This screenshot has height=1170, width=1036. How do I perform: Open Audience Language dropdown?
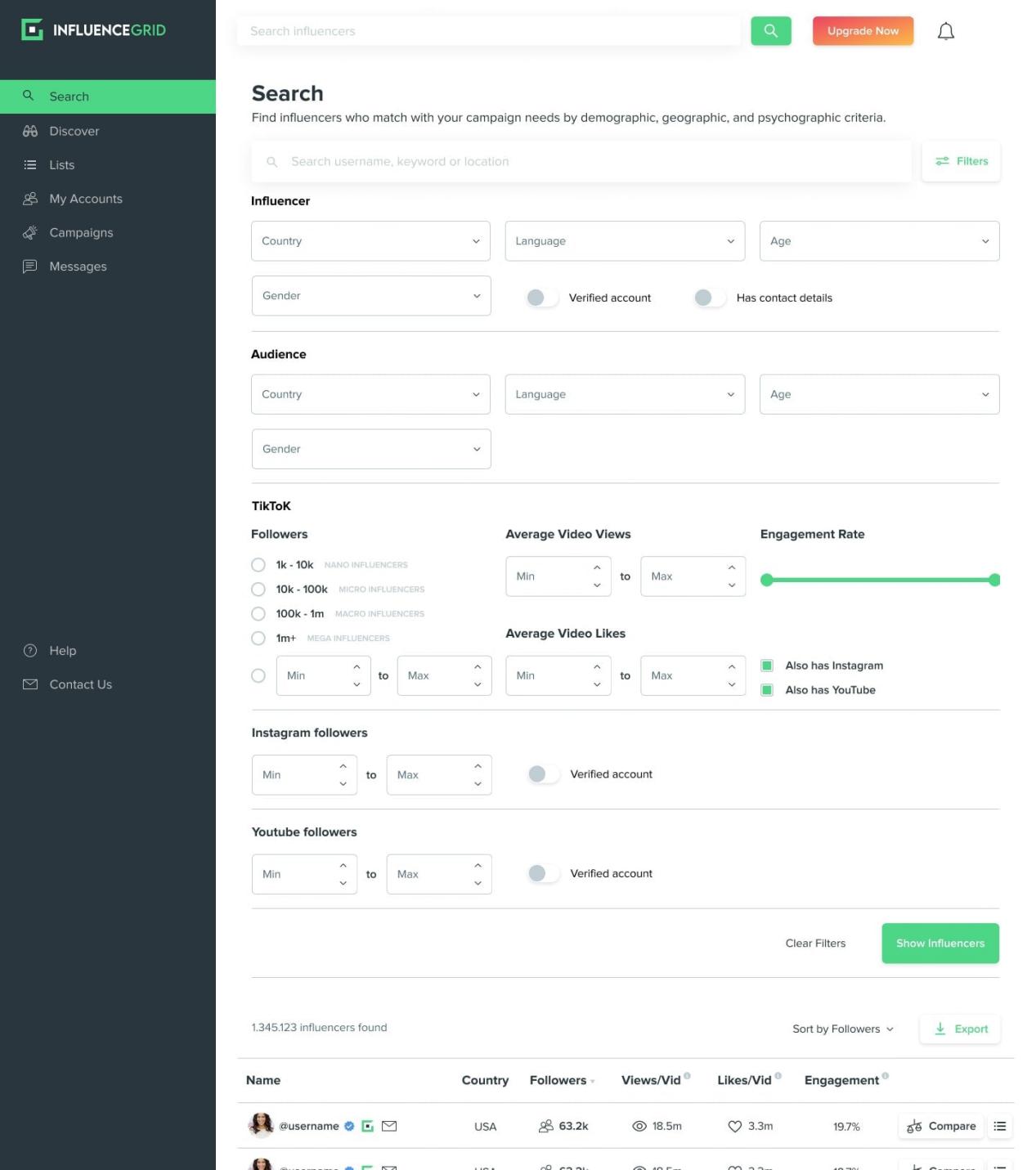tap(625, 394)
